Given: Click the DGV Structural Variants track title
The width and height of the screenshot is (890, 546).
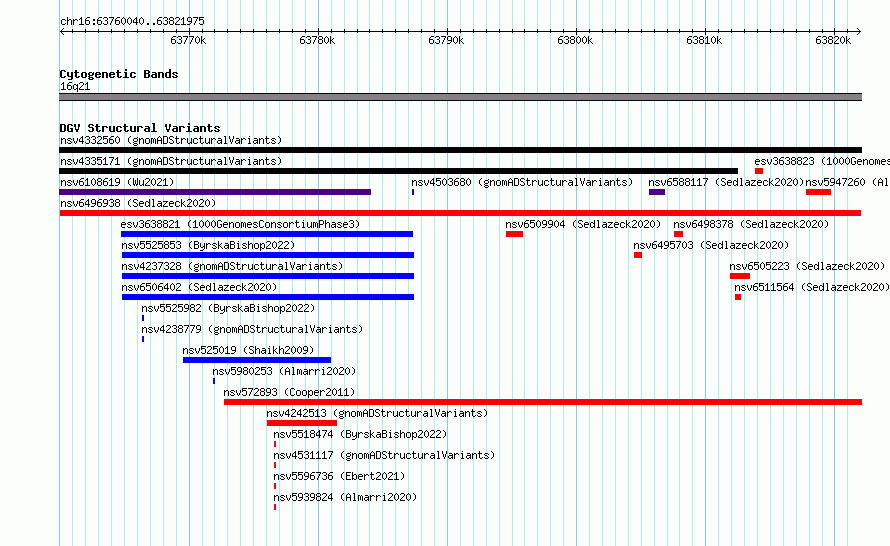Looking at the screenshot, I should [x=140, y=128].
